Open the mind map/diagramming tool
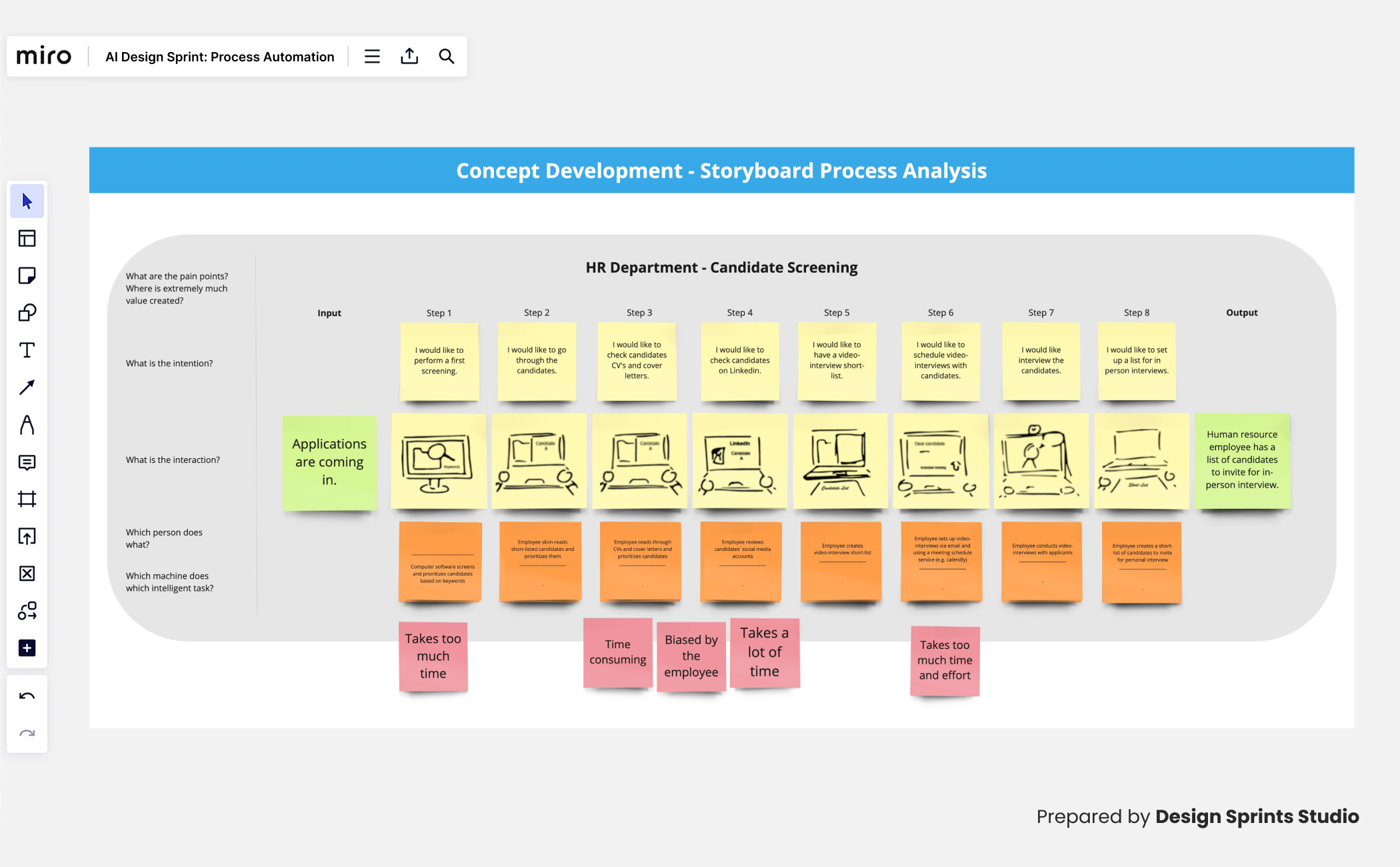 click(x=27, y=610)
